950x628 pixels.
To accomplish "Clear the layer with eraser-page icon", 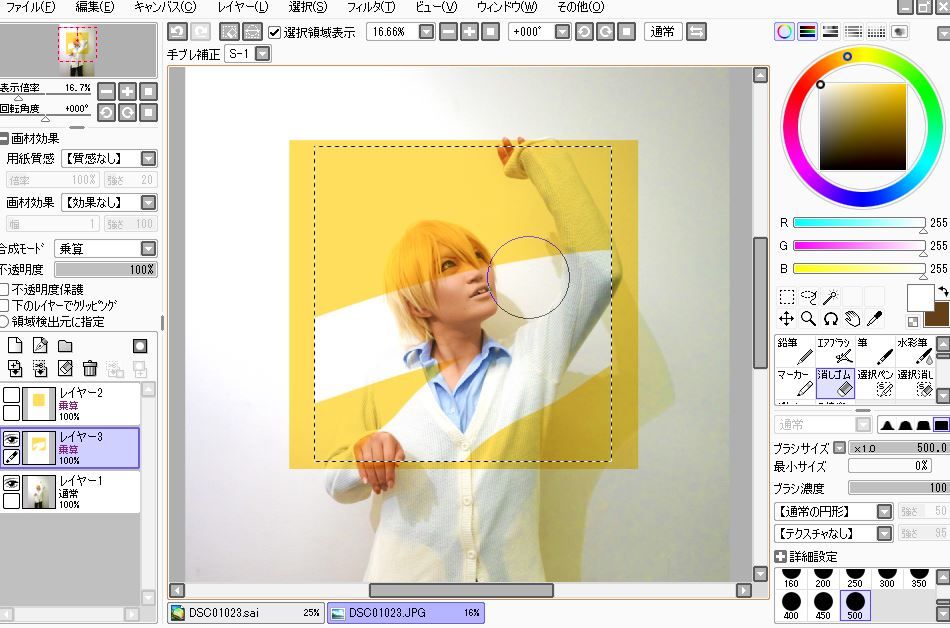I will [x=65, y=368].
